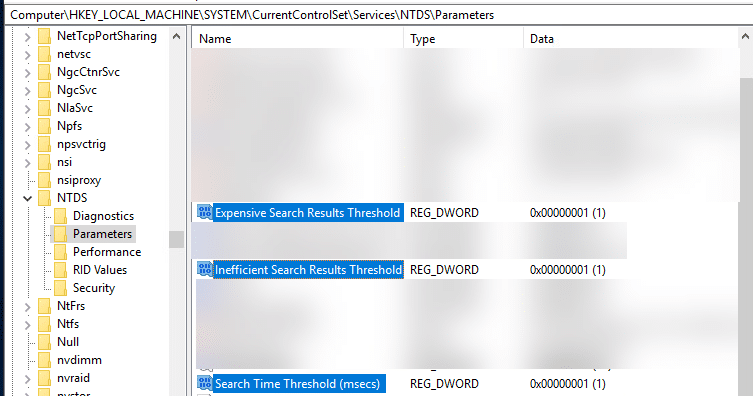Click data 0x00000001 of Expensive Search row
Image resolution: width=753 pixels, height=396 pixels.
tap(568, 213)
